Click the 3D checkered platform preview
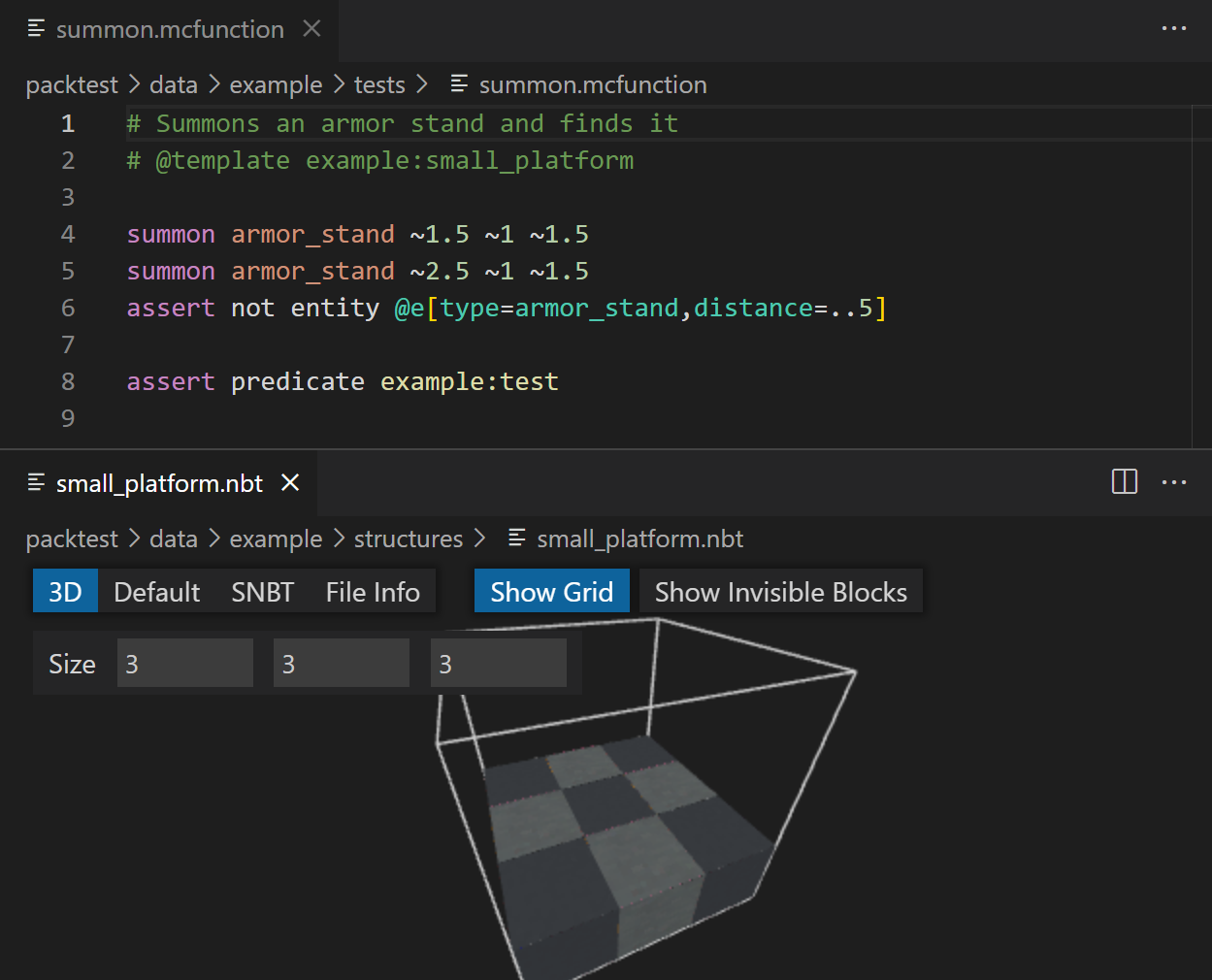Image resolution: width=1212 pixels, height=980 pixels. click(611, 834)
